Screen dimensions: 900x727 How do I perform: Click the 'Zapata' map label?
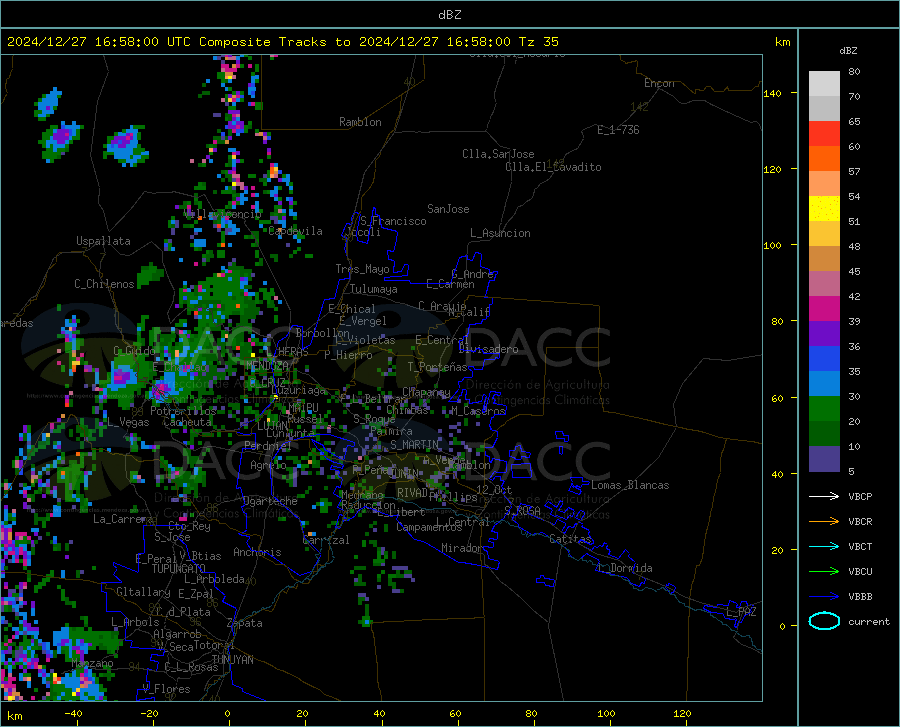click(x=245, y=623)
